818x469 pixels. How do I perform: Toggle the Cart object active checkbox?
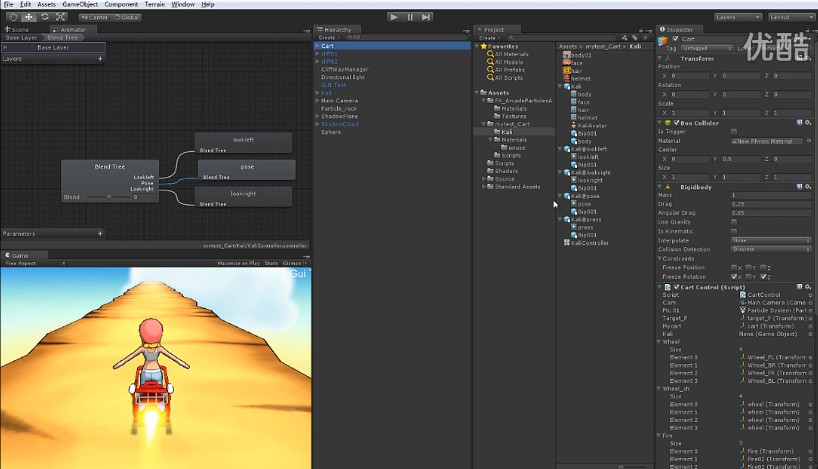click(x=676, y=39)
